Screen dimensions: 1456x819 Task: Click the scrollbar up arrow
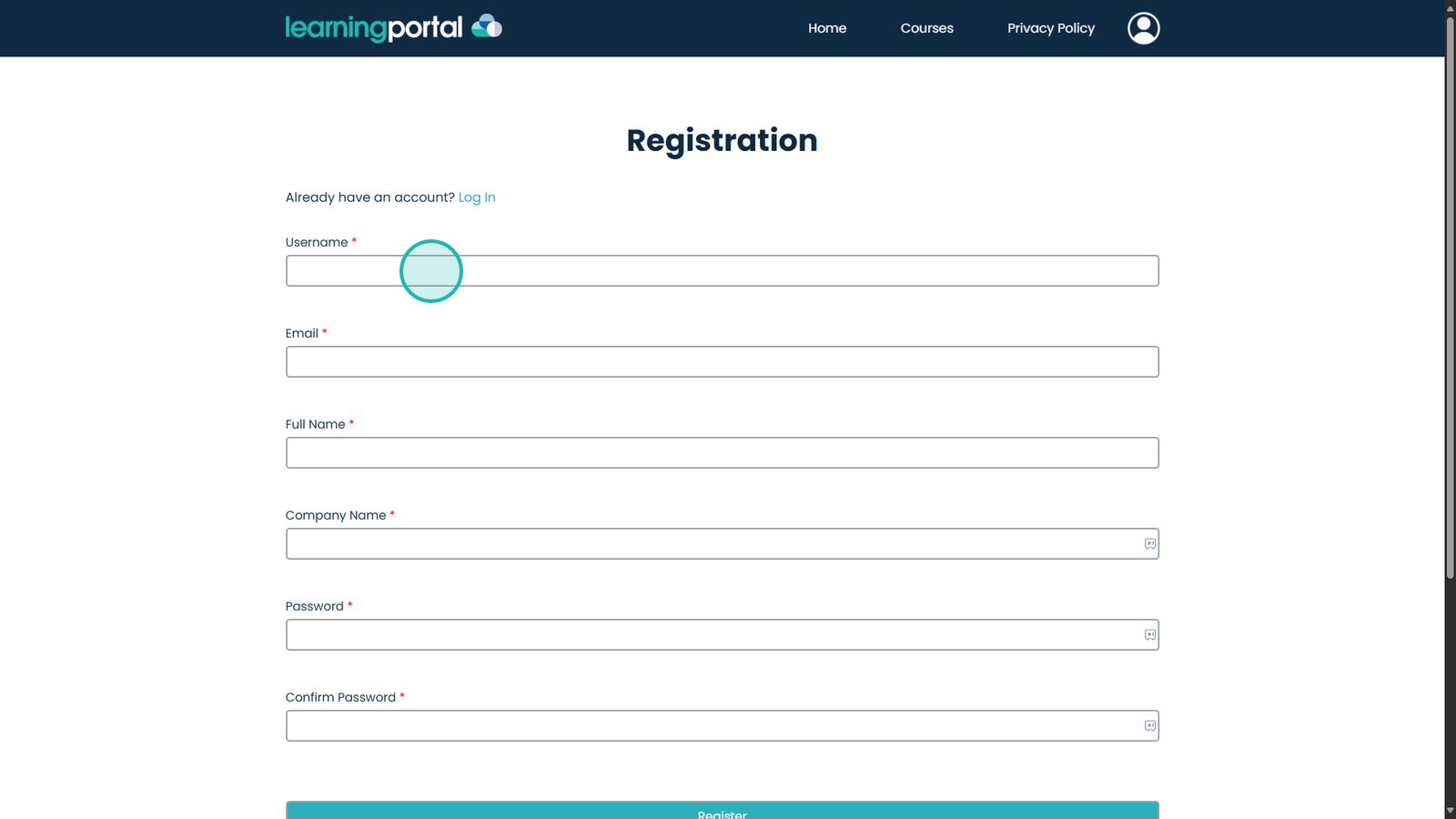click(1451, 7)
